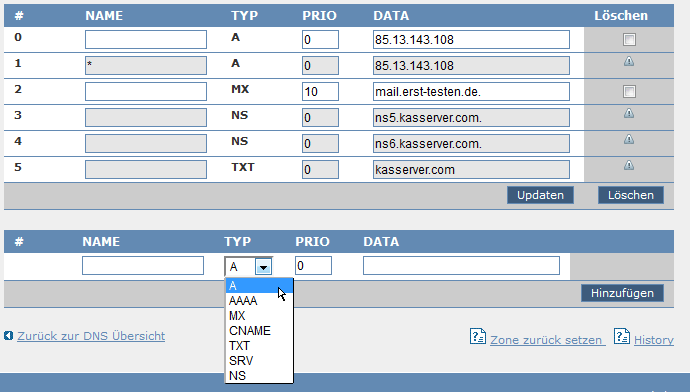Click the disabled PRIO field in row 4
Screen dimensions: 690x392
pos(320,143)
